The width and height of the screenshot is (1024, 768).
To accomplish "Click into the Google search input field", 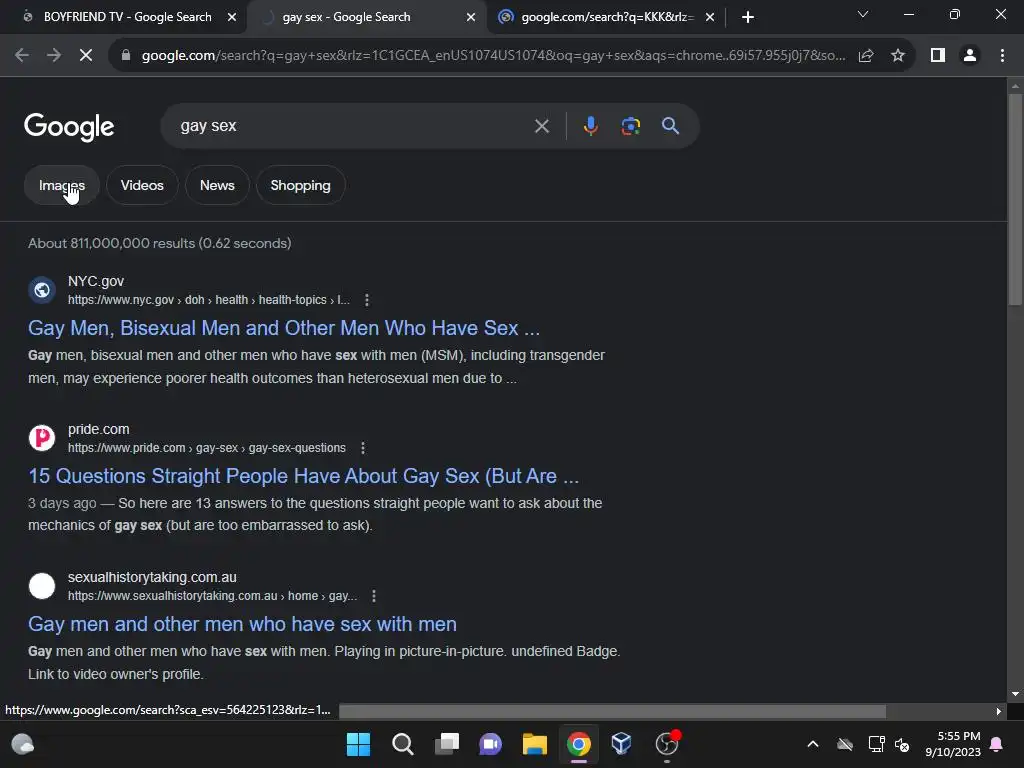I will pyautogui.click(x=353, y=126).
